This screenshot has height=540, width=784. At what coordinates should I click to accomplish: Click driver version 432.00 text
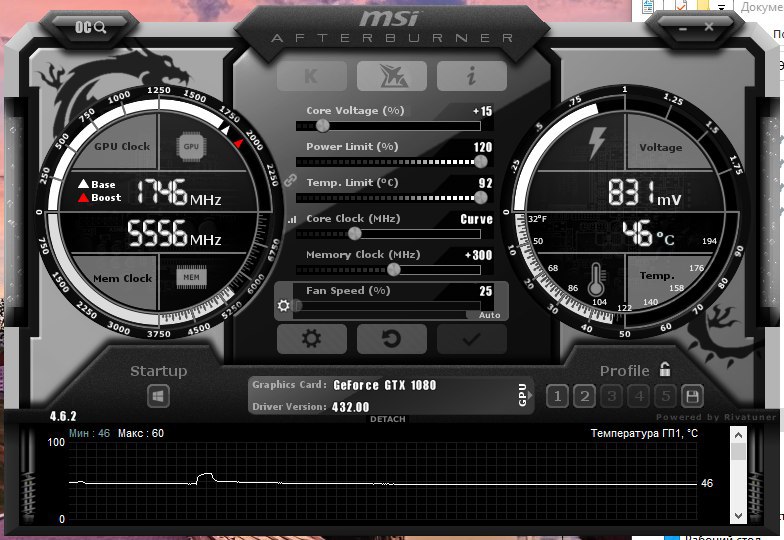(350, 407)
